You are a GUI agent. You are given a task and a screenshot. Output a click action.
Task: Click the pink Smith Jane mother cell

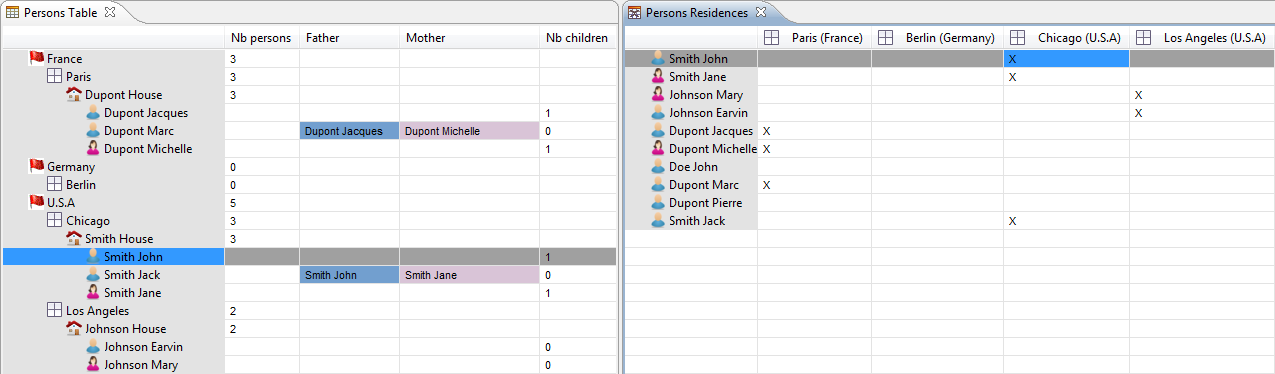469,275
